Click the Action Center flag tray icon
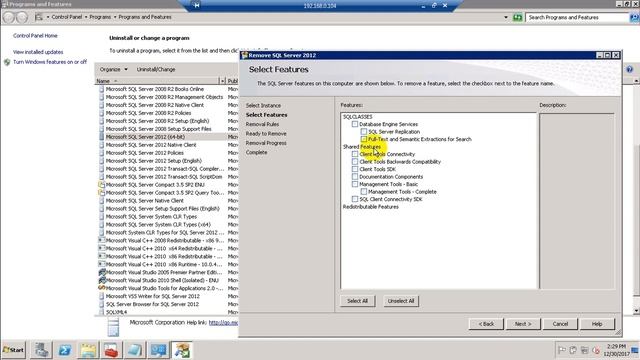This screenshot has height=360, width=640. coord(562,350)
